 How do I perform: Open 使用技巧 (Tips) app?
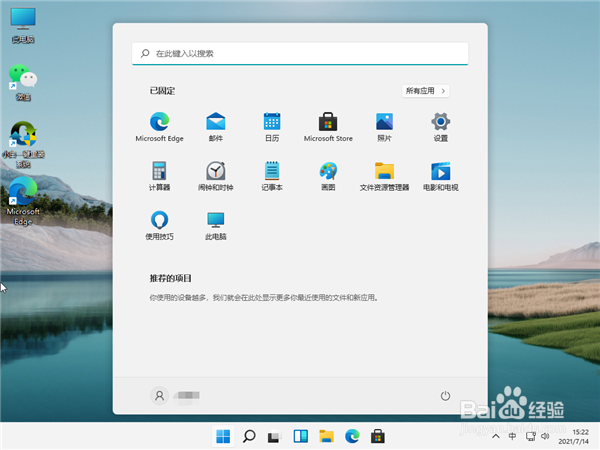pyautogui.click(x=159, y=225)
